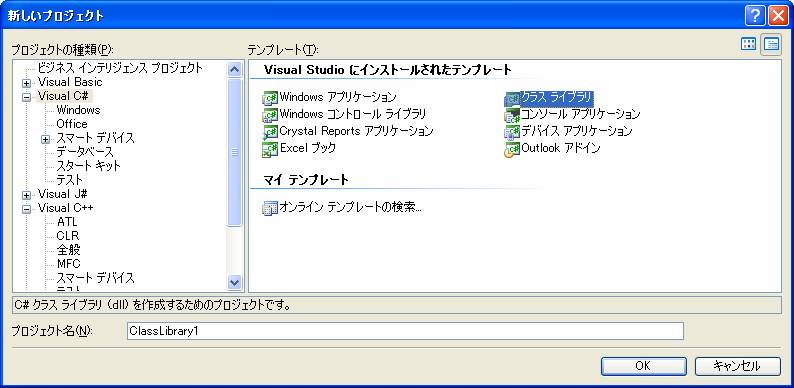794x388 pixels.
Task: Click the project type list scroll-down arrow
Action: point(234,283)
